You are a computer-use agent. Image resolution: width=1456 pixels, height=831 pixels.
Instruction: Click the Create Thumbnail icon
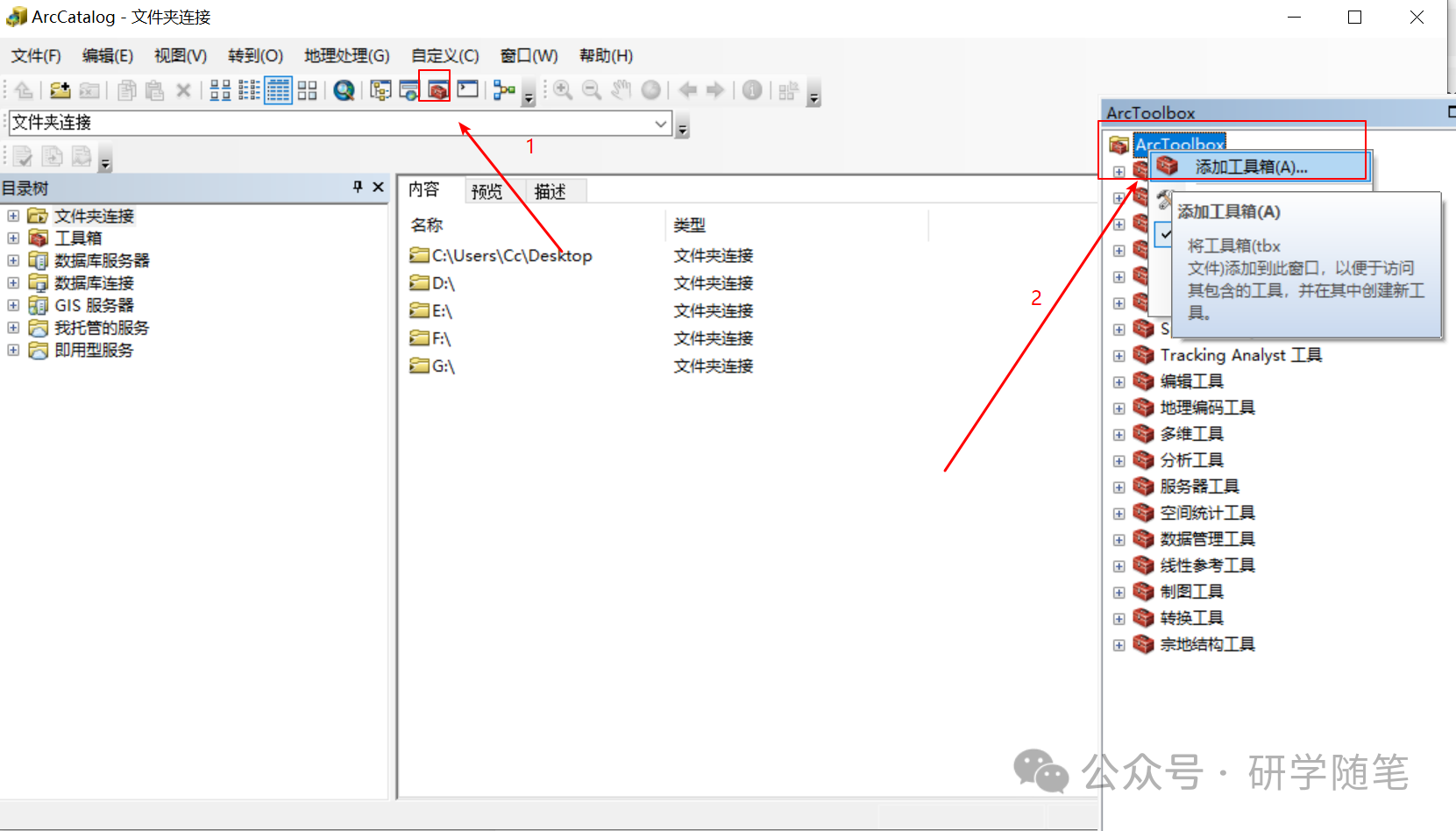click(x=788, y=89)
